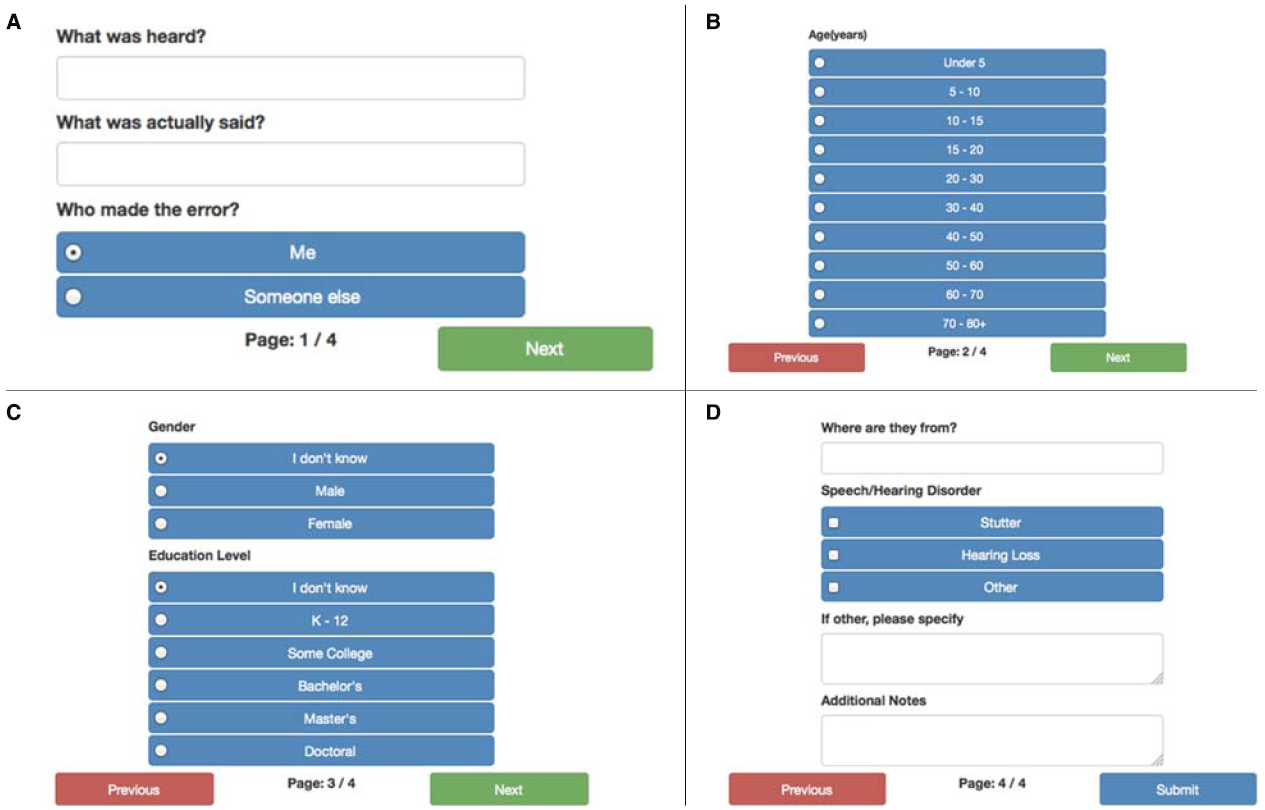Choose "Male" for Gender
The height and width of the screenshot is (810, 1265).
pos(320,490)
